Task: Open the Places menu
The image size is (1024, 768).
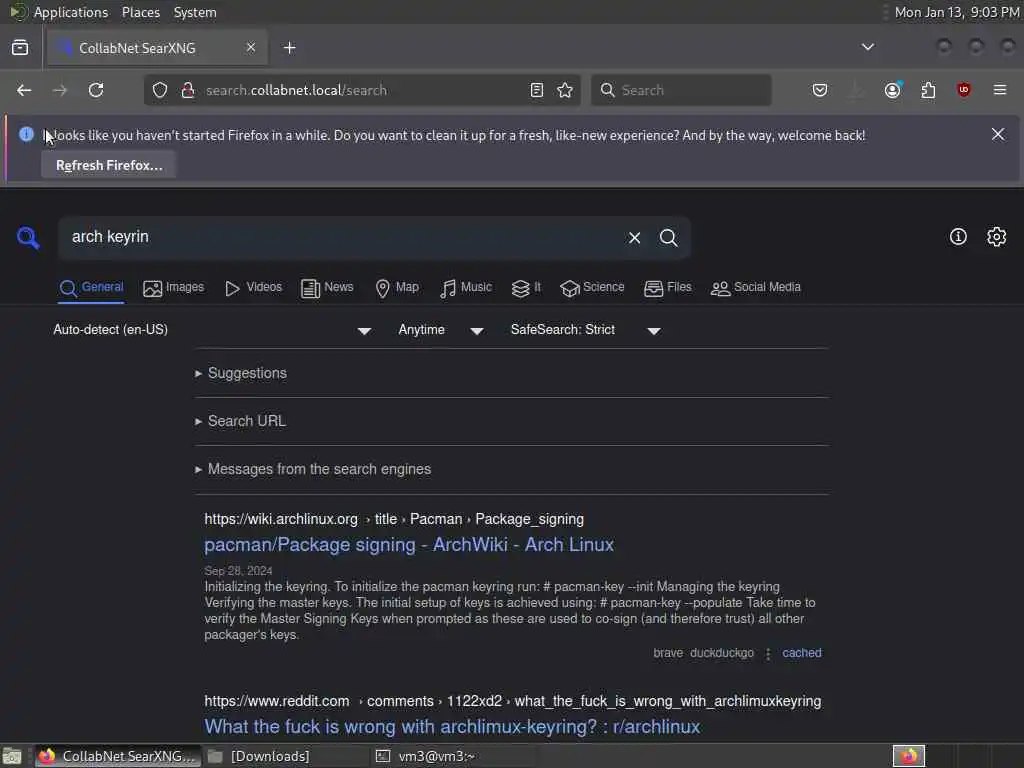Action: click(140, 12)
